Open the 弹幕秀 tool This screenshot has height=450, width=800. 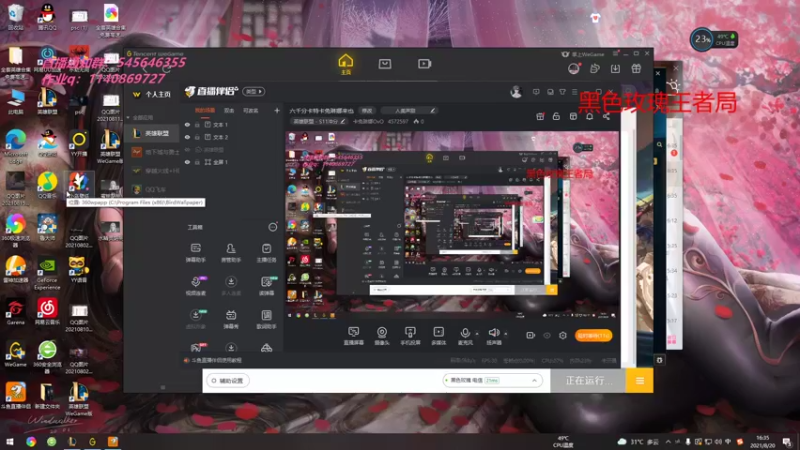[231, 319]
